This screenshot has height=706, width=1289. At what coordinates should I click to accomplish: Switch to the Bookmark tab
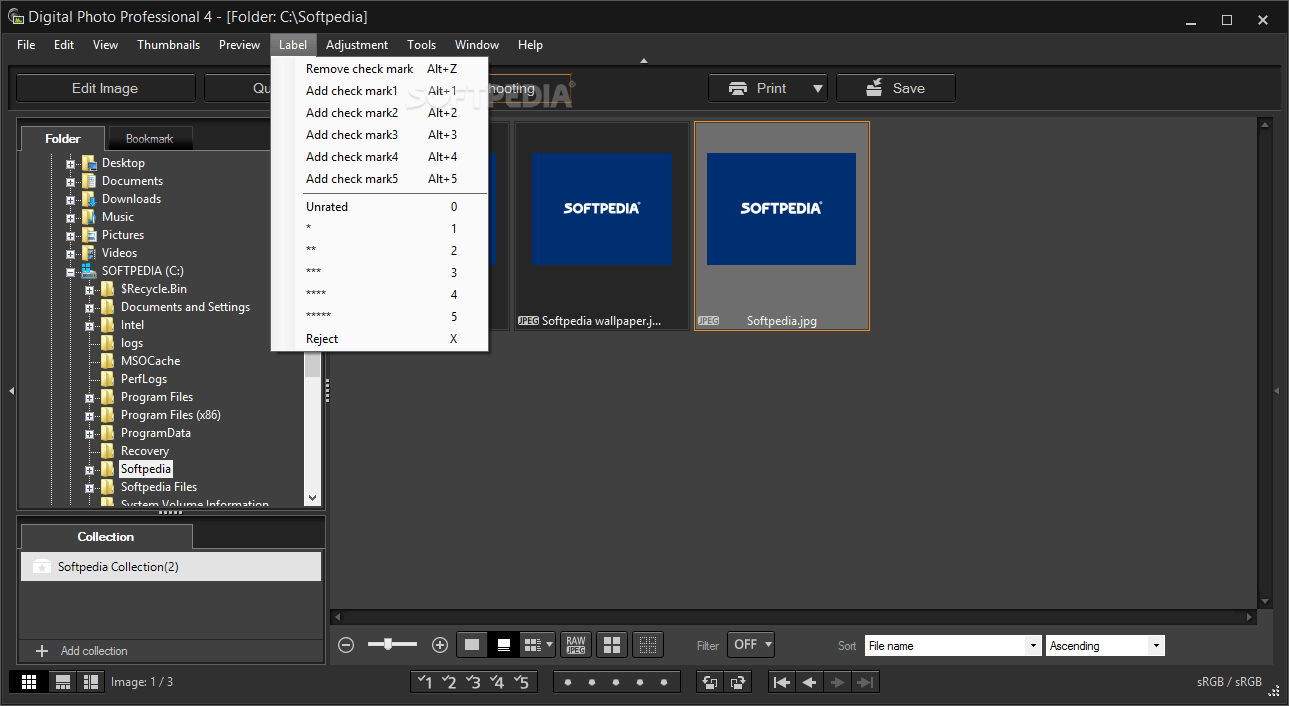(149, 138)
